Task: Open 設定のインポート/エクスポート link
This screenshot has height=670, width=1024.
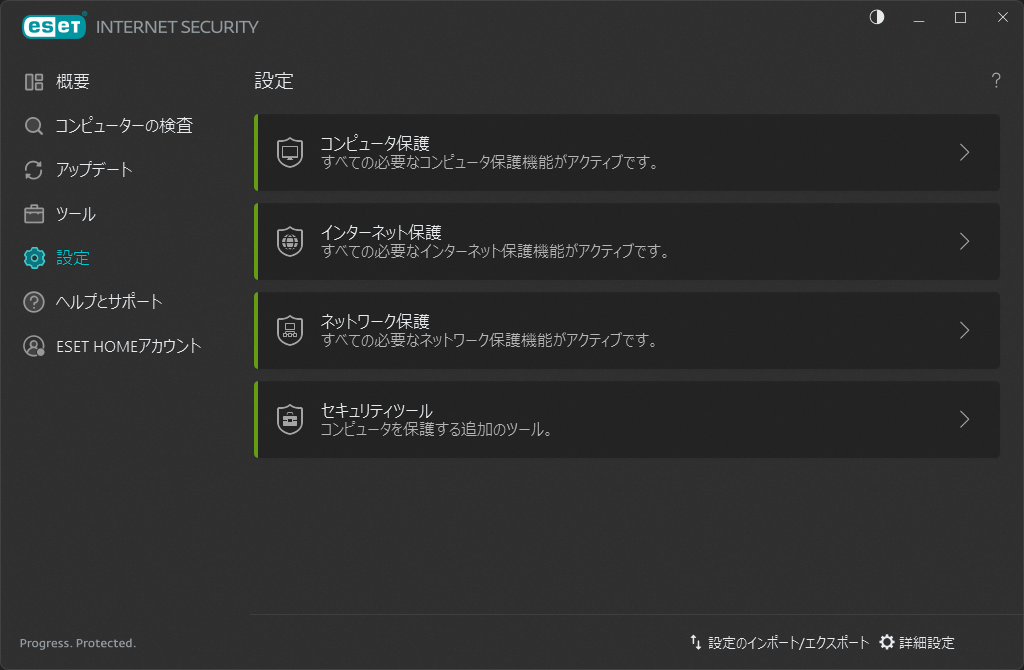Action: click(780, 643)
